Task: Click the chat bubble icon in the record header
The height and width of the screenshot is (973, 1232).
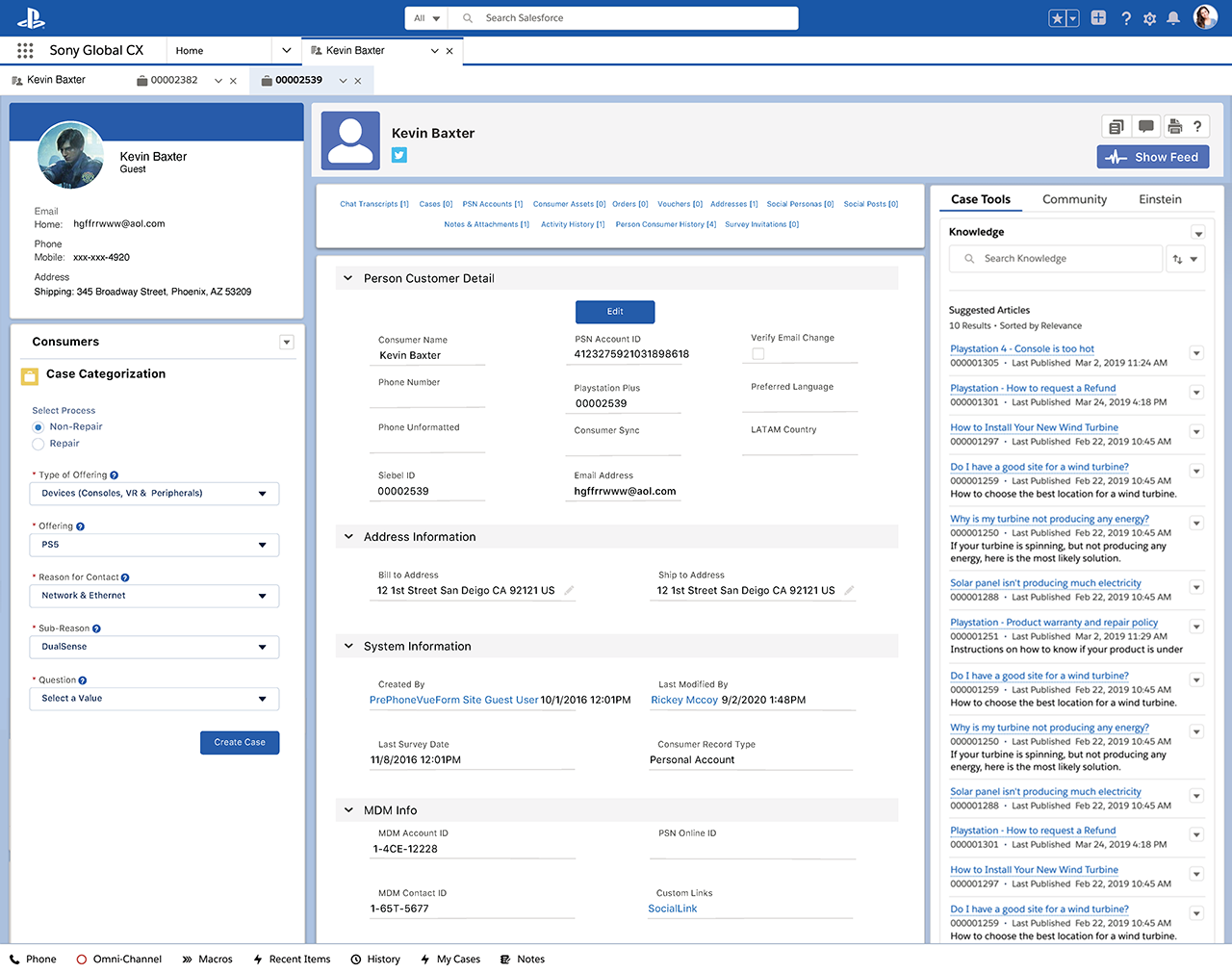Action: click(1145, 126)
